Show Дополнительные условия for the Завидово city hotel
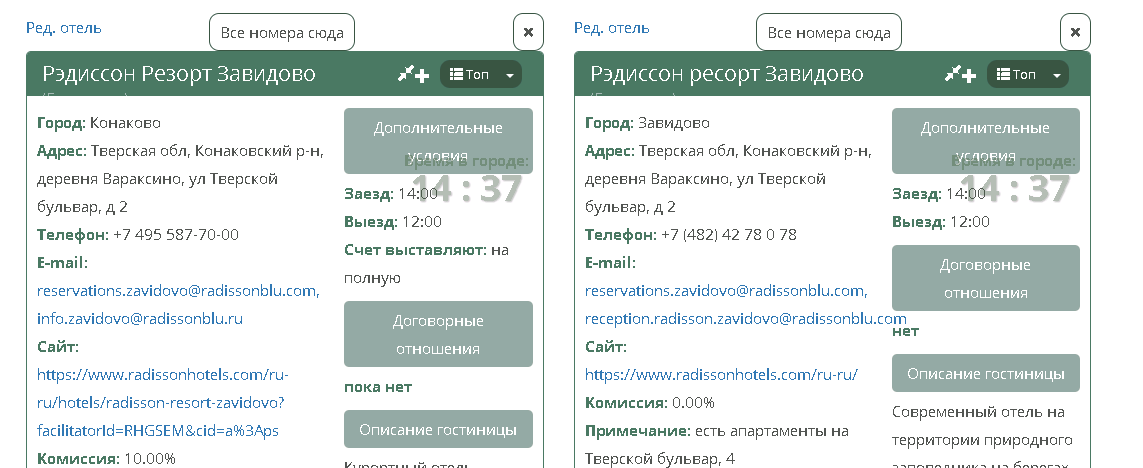Screen dimensions: 1143x468 (985, 141)
